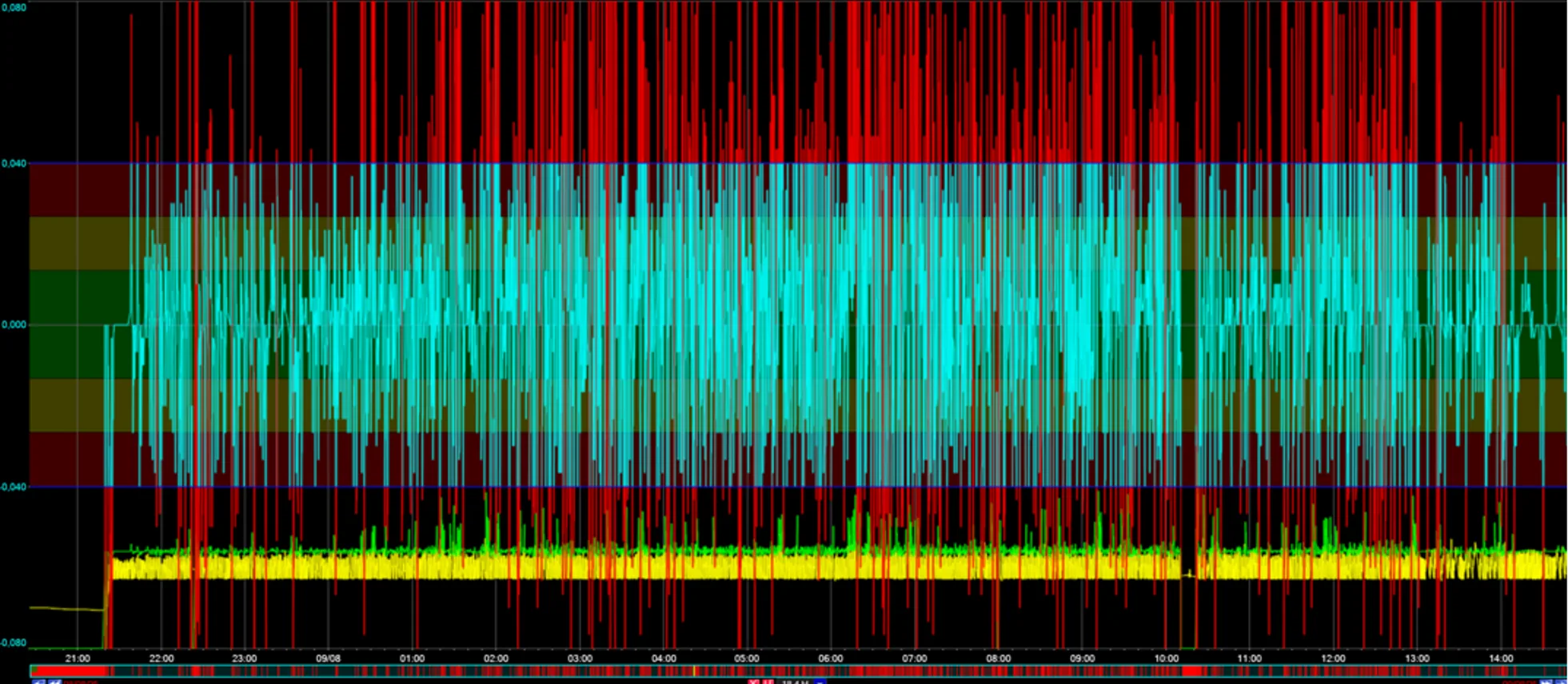Click the 08:00 time axis label
1568x684 pixels.
click(998, 658)
